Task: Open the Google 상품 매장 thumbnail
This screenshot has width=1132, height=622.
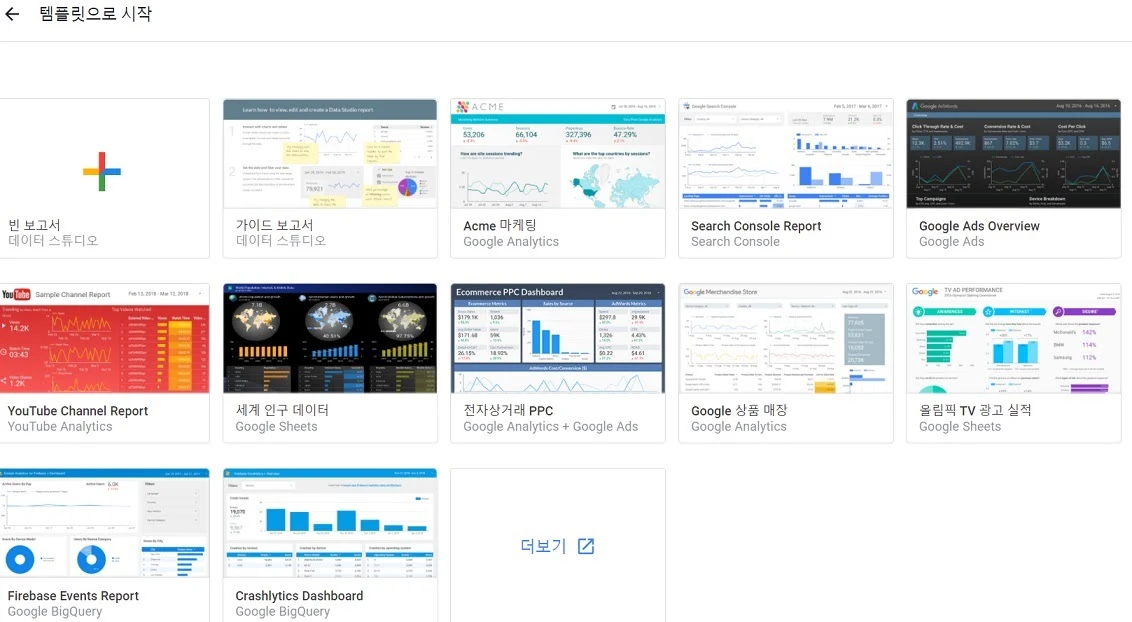Action: coord(785,338)
